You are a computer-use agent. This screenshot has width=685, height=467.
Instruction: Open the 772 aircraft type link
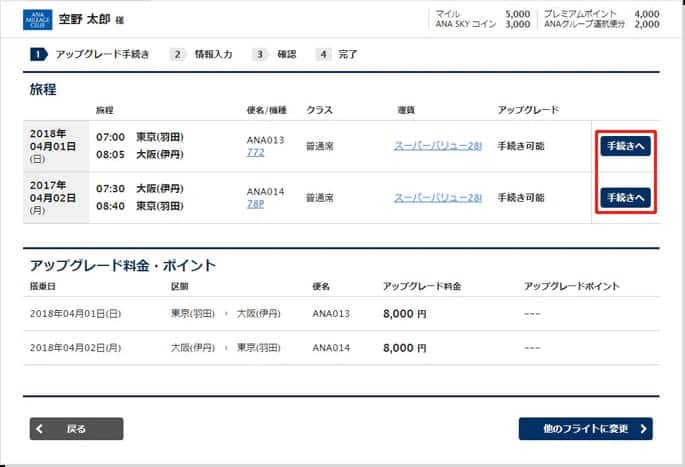(x=256, y=153)
